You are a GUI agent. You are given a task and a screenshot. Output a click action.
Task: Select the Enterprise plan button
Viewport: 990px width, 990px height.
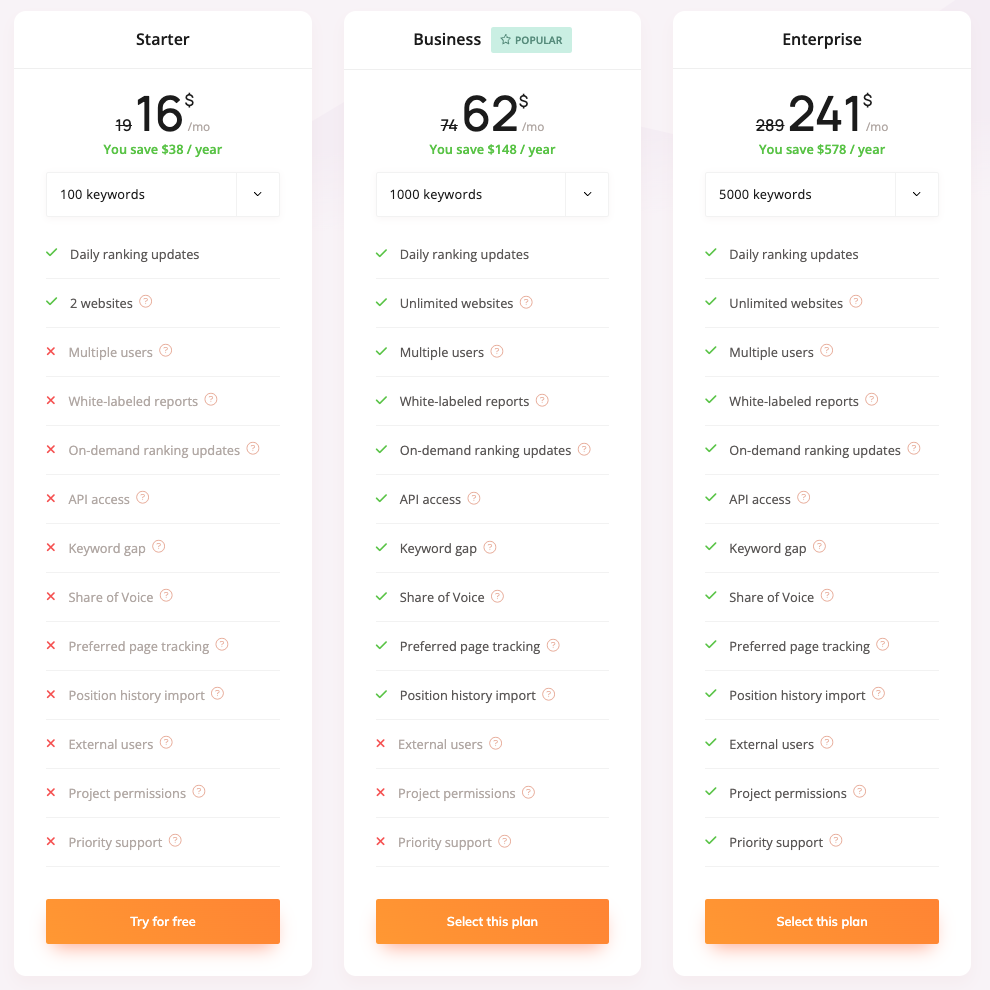[x=822, y=921]
